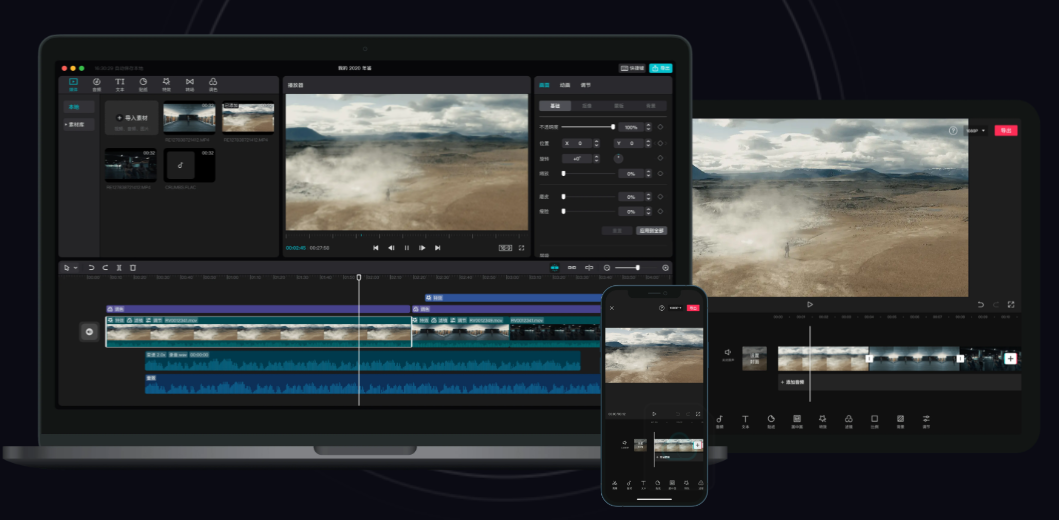The image size is (1059, 520).
Task: Click the split clip tool above the timeline
Action: (x=119, y=268)
